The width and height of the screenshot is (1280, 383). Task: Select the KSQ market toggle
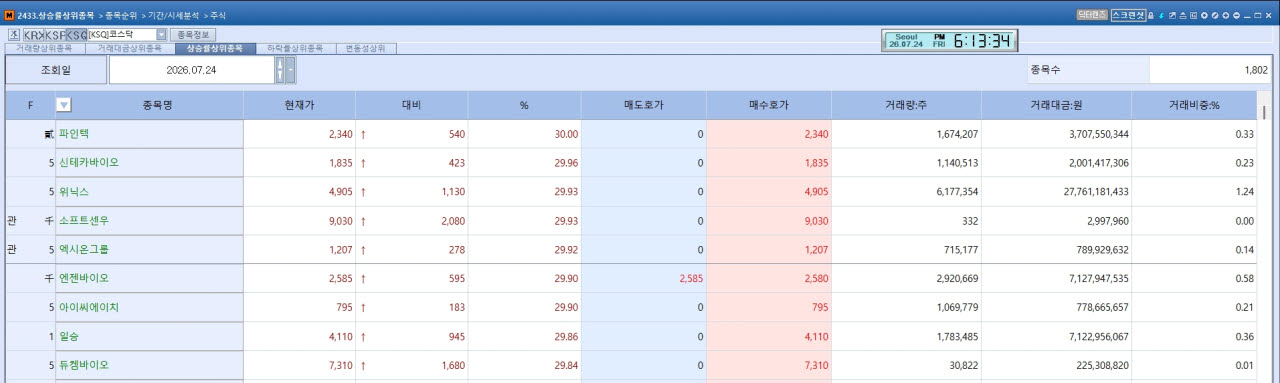click(x=76, y=34)
